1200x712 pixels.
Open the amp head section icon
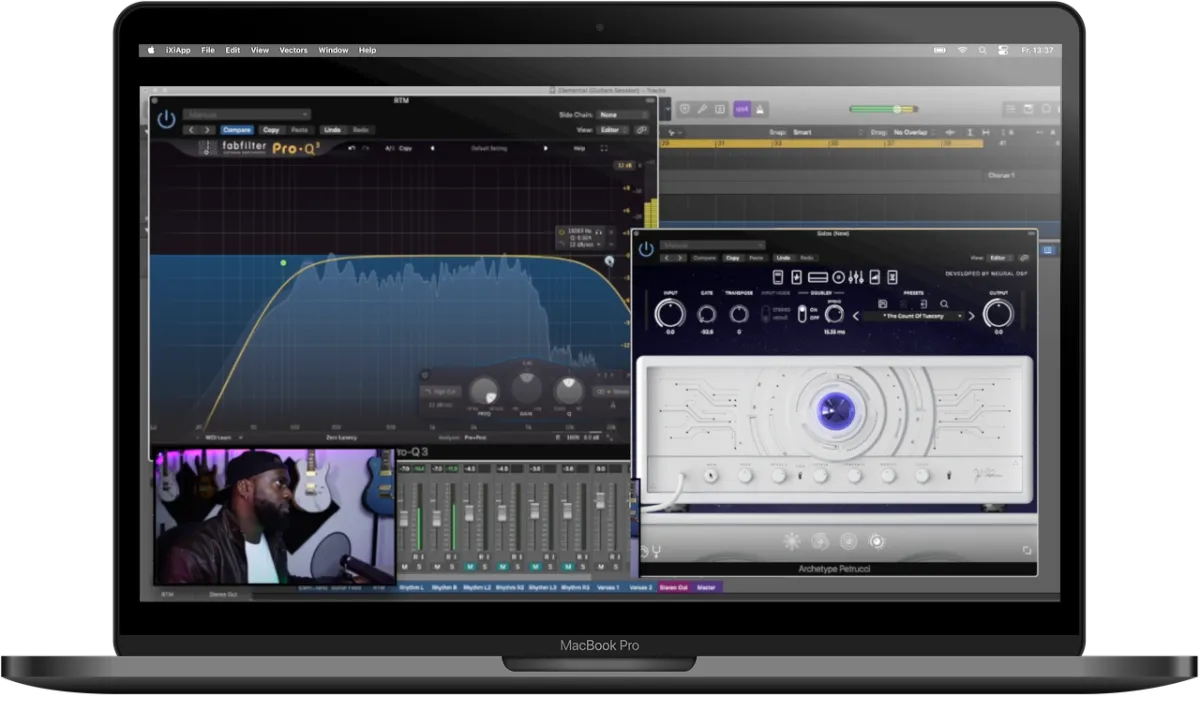point(818,277)
